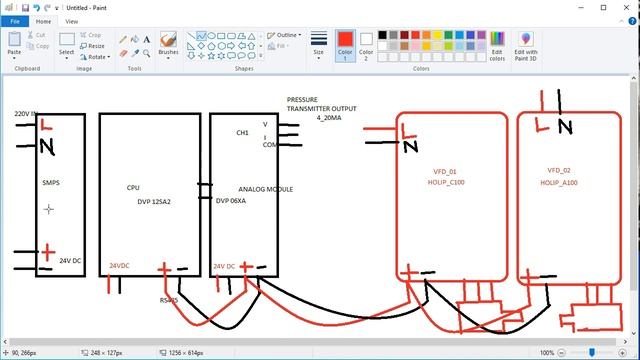Pick the Curve shape
640x360 pixels.
201,36
